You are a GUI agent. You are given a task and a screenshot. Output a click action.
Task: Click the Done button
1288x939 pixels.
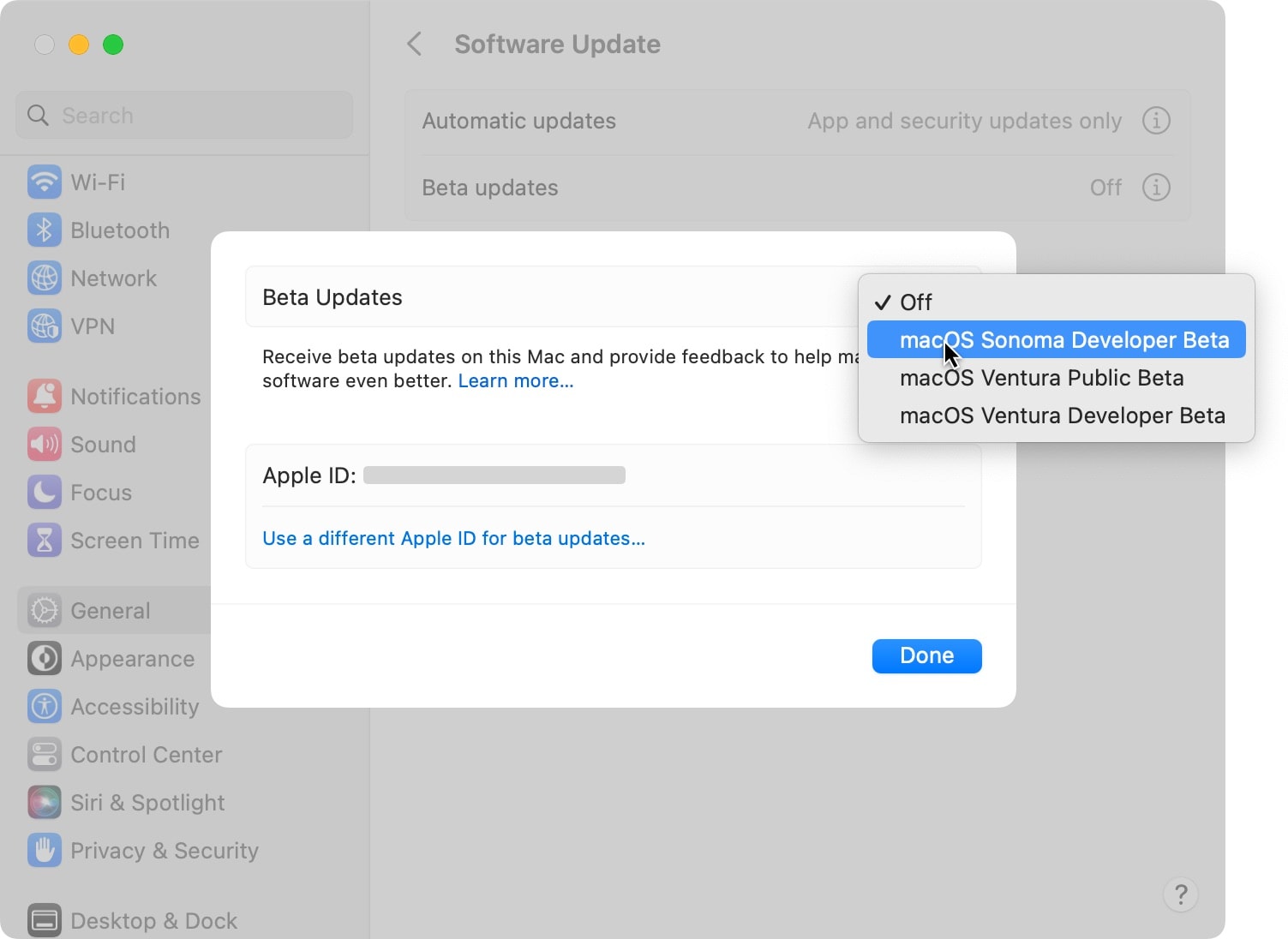pos(926,655)
